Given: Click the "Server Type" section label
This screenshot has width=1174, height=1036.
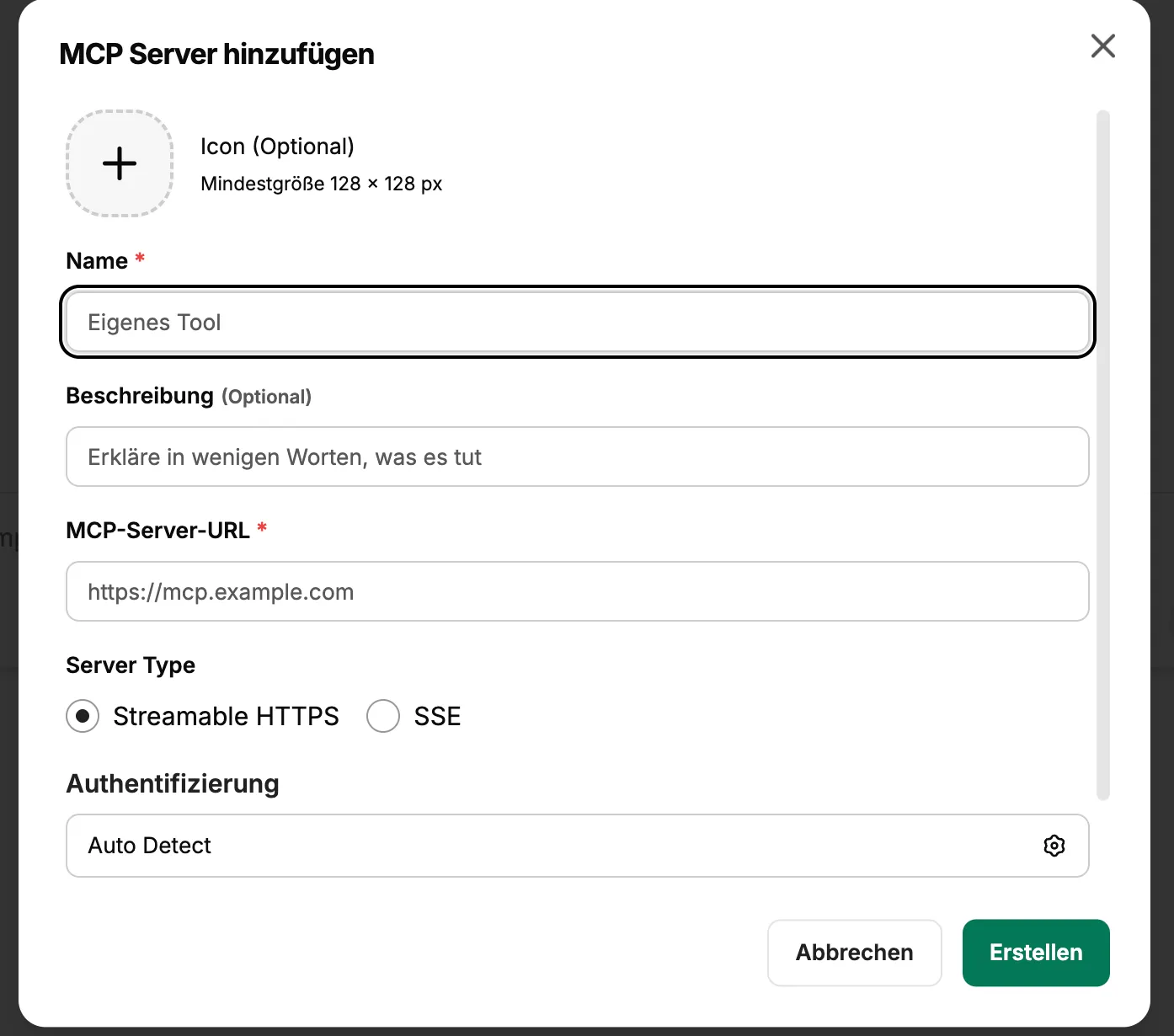Looking at the screenshot, I should pos(131,665).
